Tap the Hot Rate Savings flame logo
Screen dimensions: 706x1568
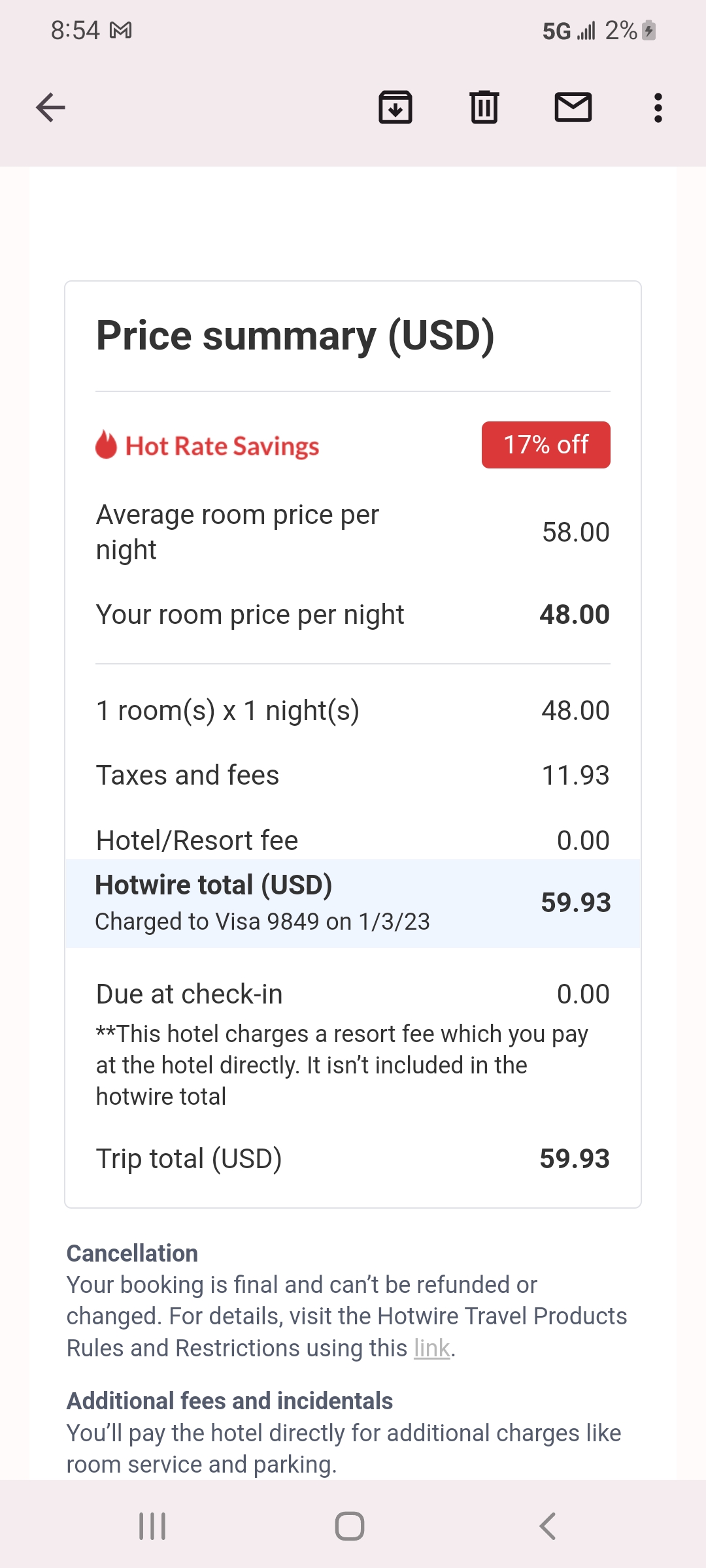(106, 445)
